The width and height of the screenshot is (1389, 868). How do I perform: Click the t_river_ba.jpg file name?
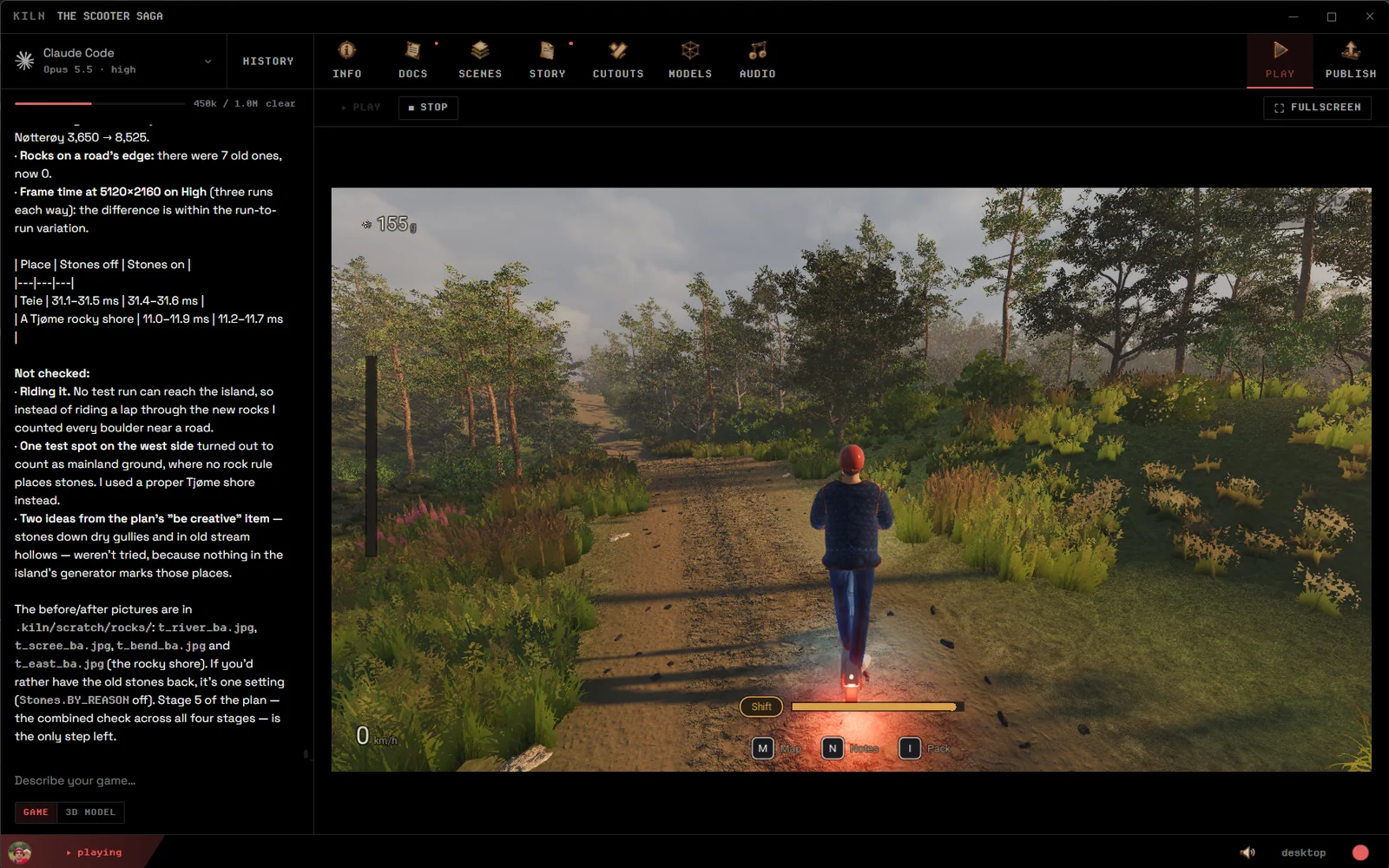coord(207,628)
